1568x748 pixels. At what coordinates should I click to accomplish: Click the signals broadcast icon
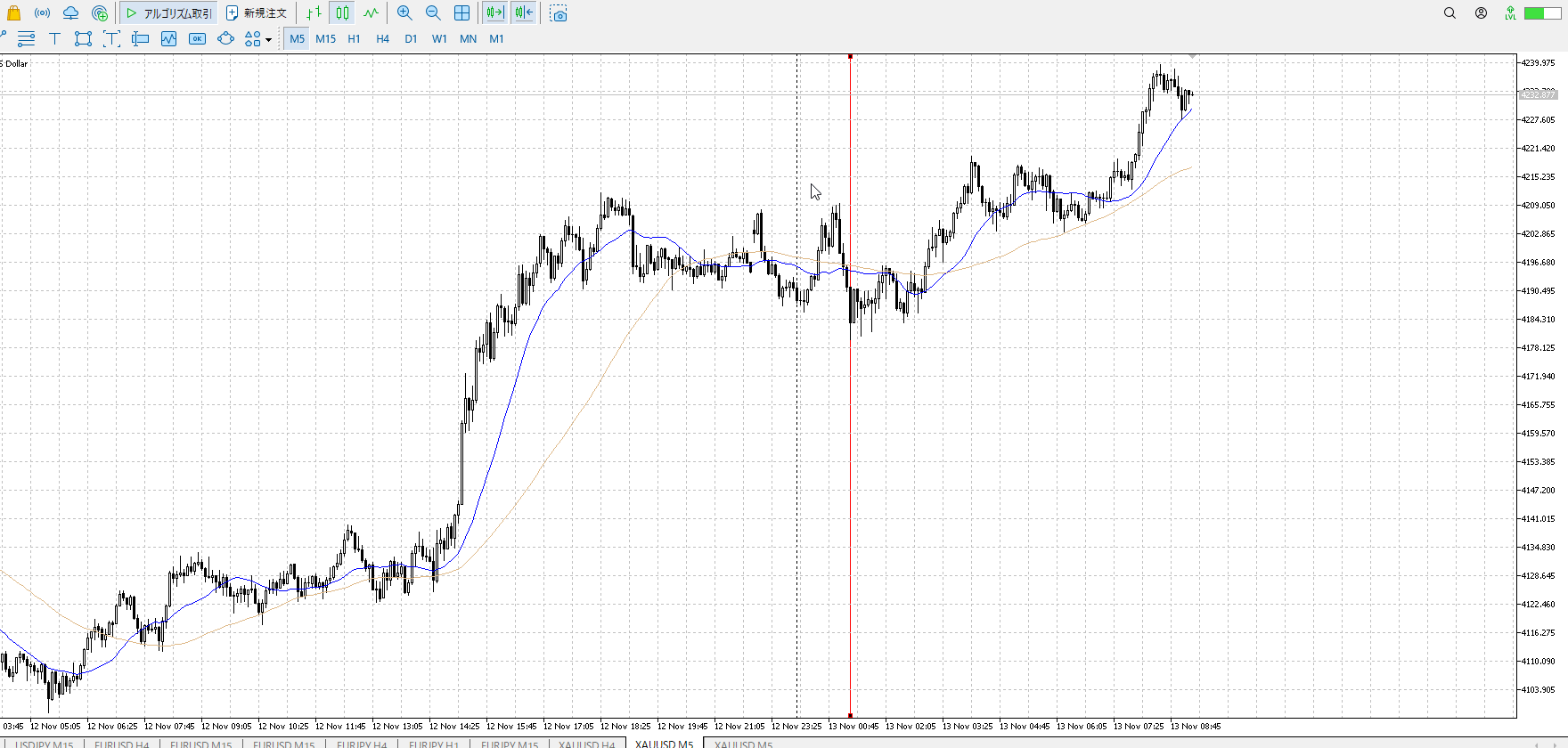(x=42, y=13)
